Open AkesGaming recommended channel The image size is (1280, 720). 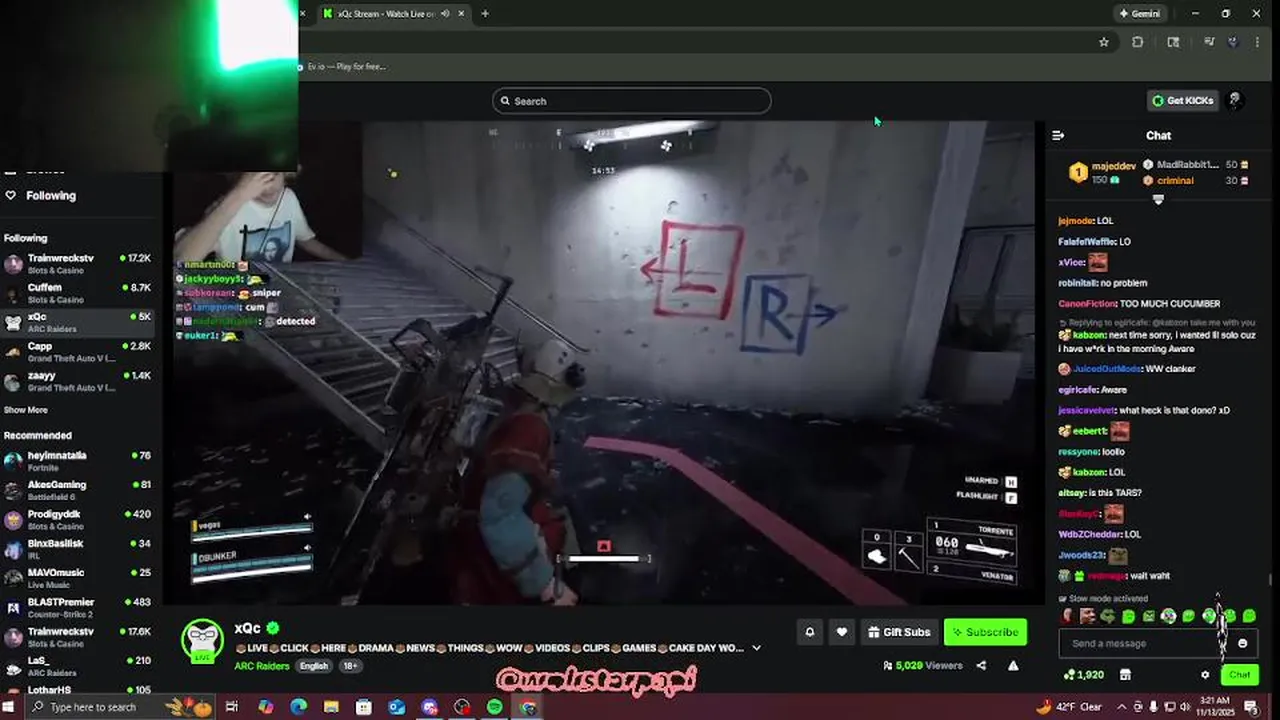click(x=80, y=490)
